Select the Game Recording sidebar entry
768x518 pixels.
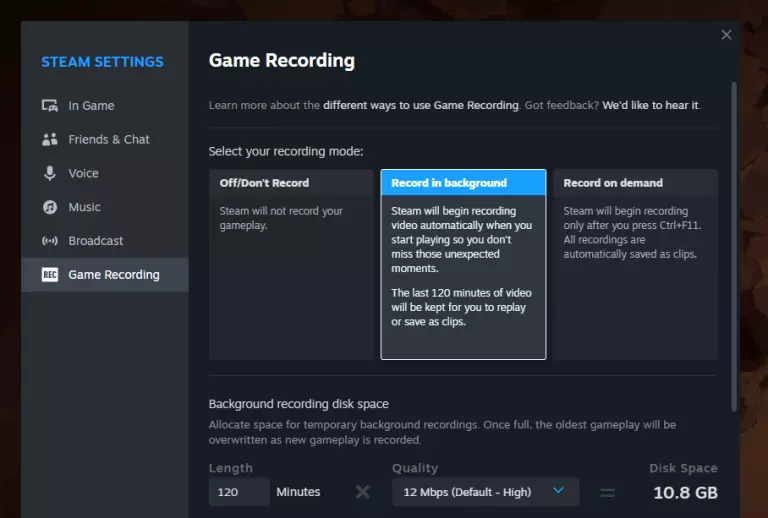point(105,275)
